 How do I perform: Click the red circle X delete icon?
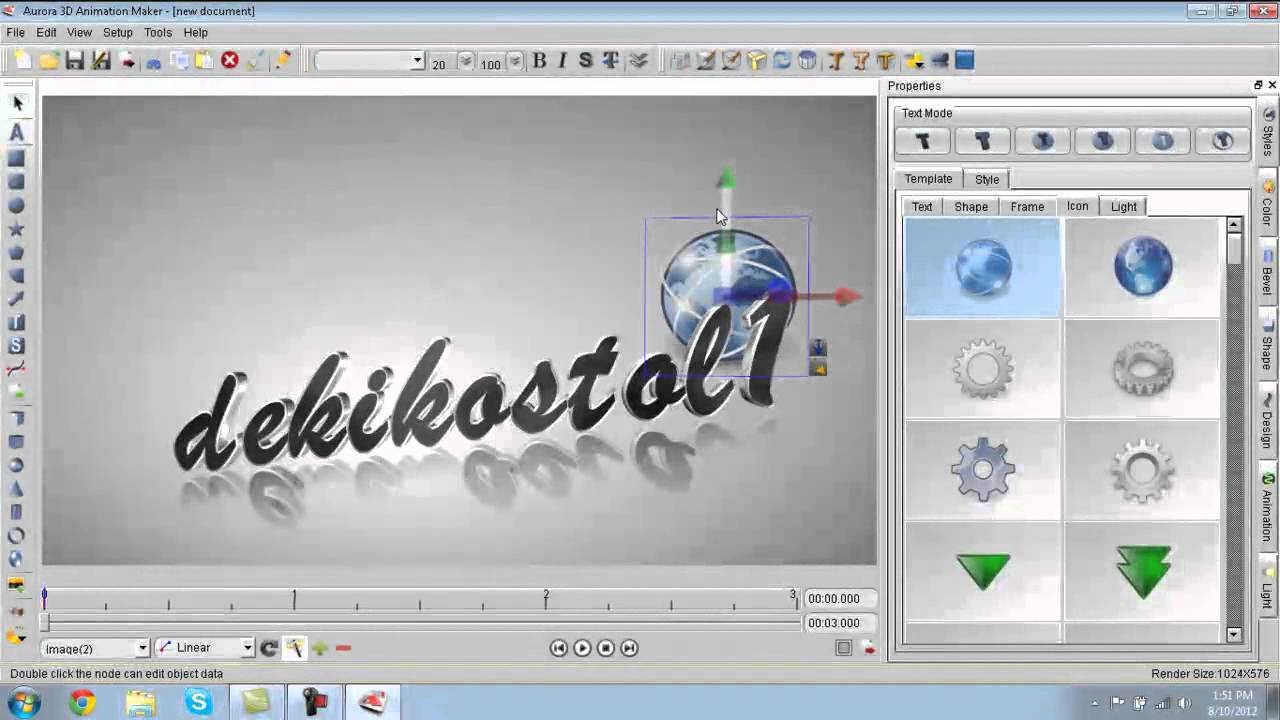(x=230, y=61)
